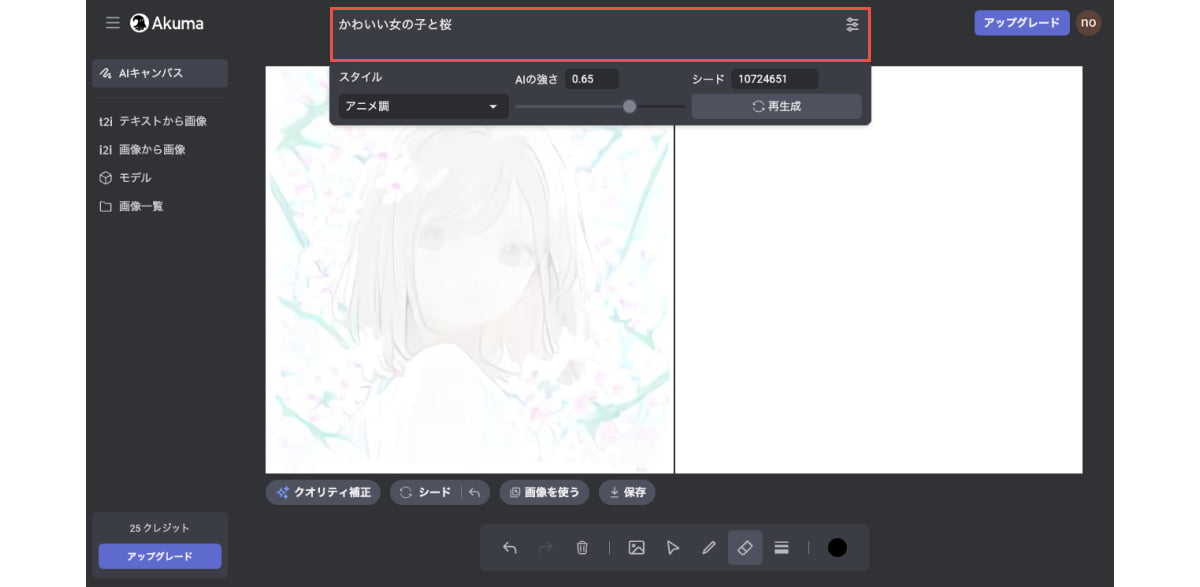This screenshot has width=1200, height=587.
Task: Select the cursor pointer tool
Action: tap(673, 547)
